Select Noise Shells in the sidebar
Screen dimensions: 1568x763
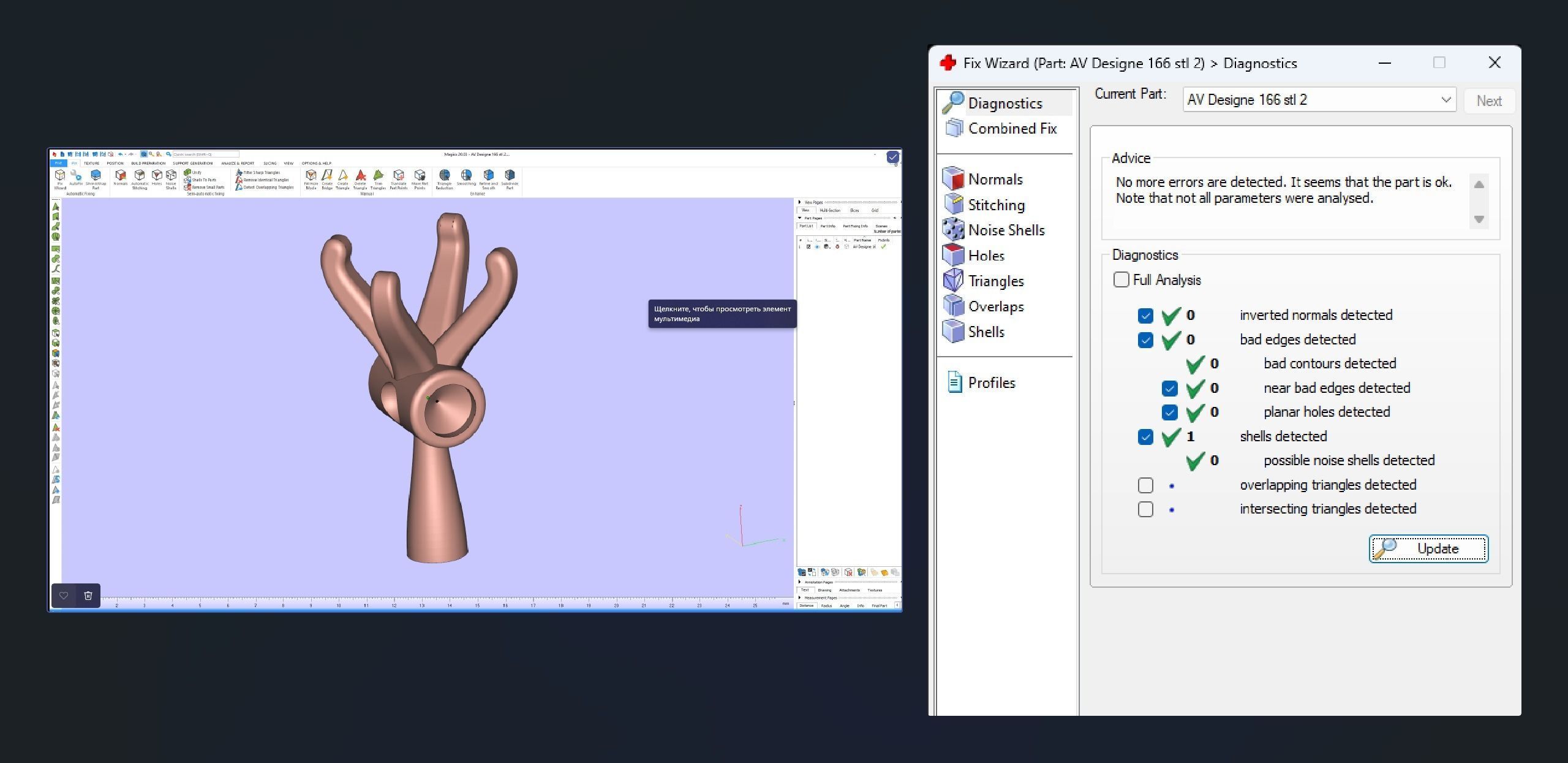pos(1006,230)
